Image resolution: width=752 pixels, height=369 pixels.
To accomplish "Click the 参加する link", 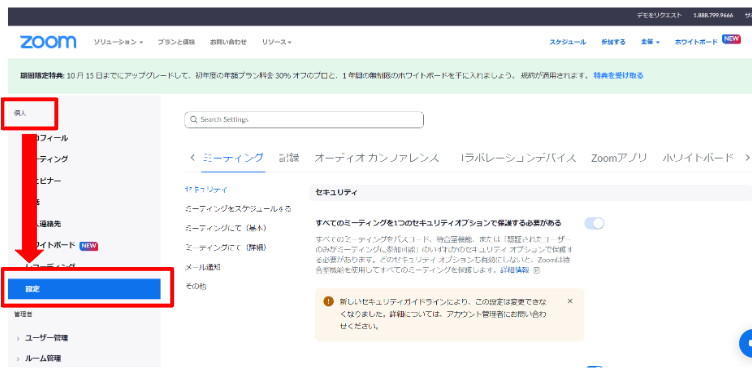I will click(x=613, y=42).
